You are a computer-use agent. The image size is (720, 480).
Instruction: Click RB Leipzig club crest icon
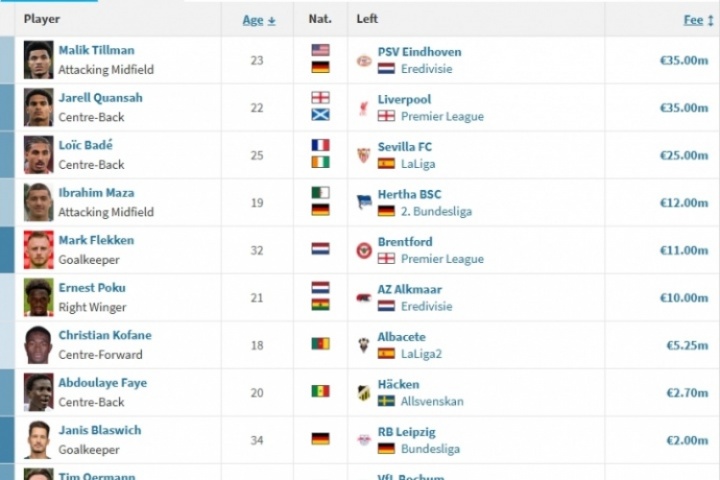[x=364, y=440]
